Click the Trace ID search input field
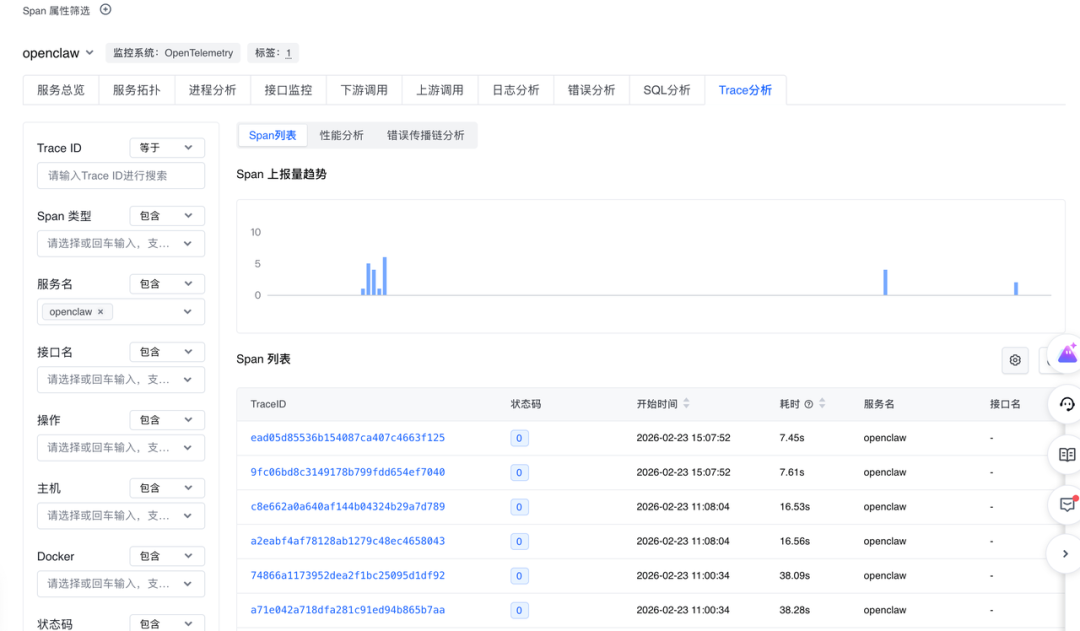Screen dimensions: 1080x631 (121, 176)
